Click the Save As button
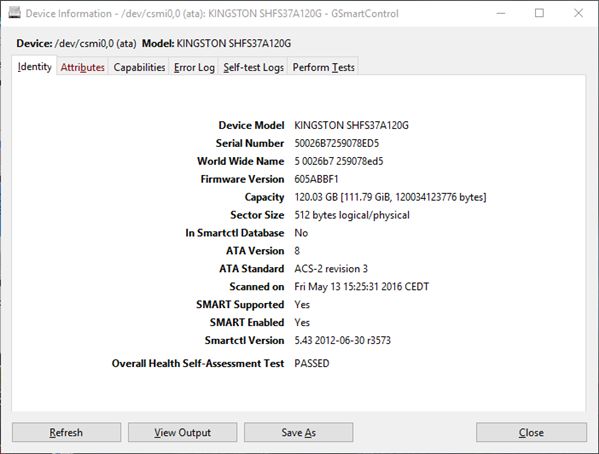 [x=298, y=432]
